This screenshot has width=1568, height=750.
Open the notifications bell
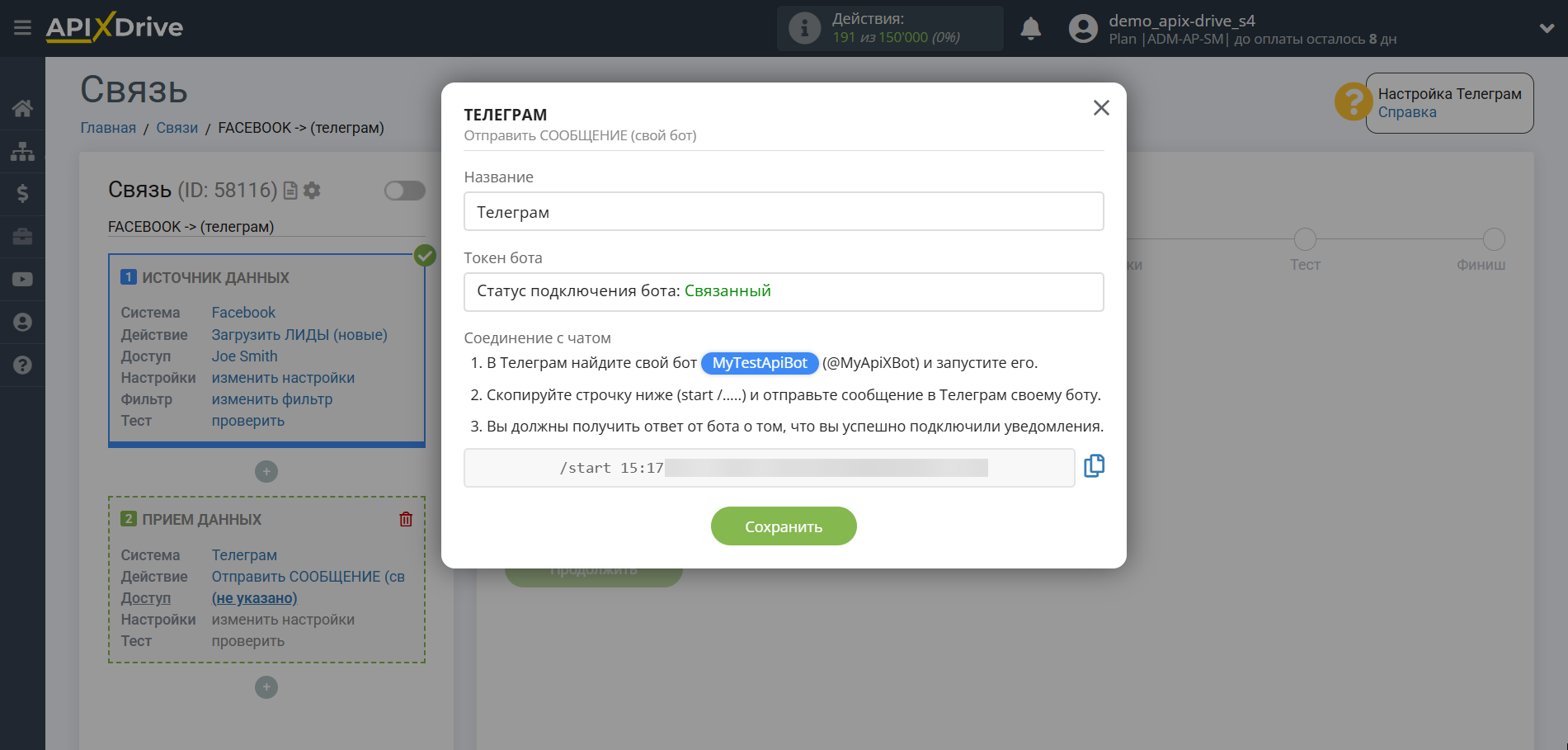tap(1030, 29)
